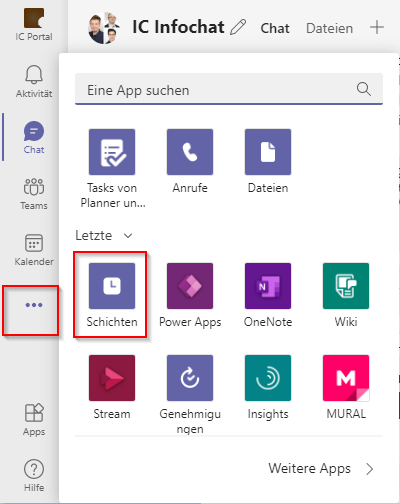
Task: Edit the IC Infochat name pencil
Action: [x=238, y=27]
